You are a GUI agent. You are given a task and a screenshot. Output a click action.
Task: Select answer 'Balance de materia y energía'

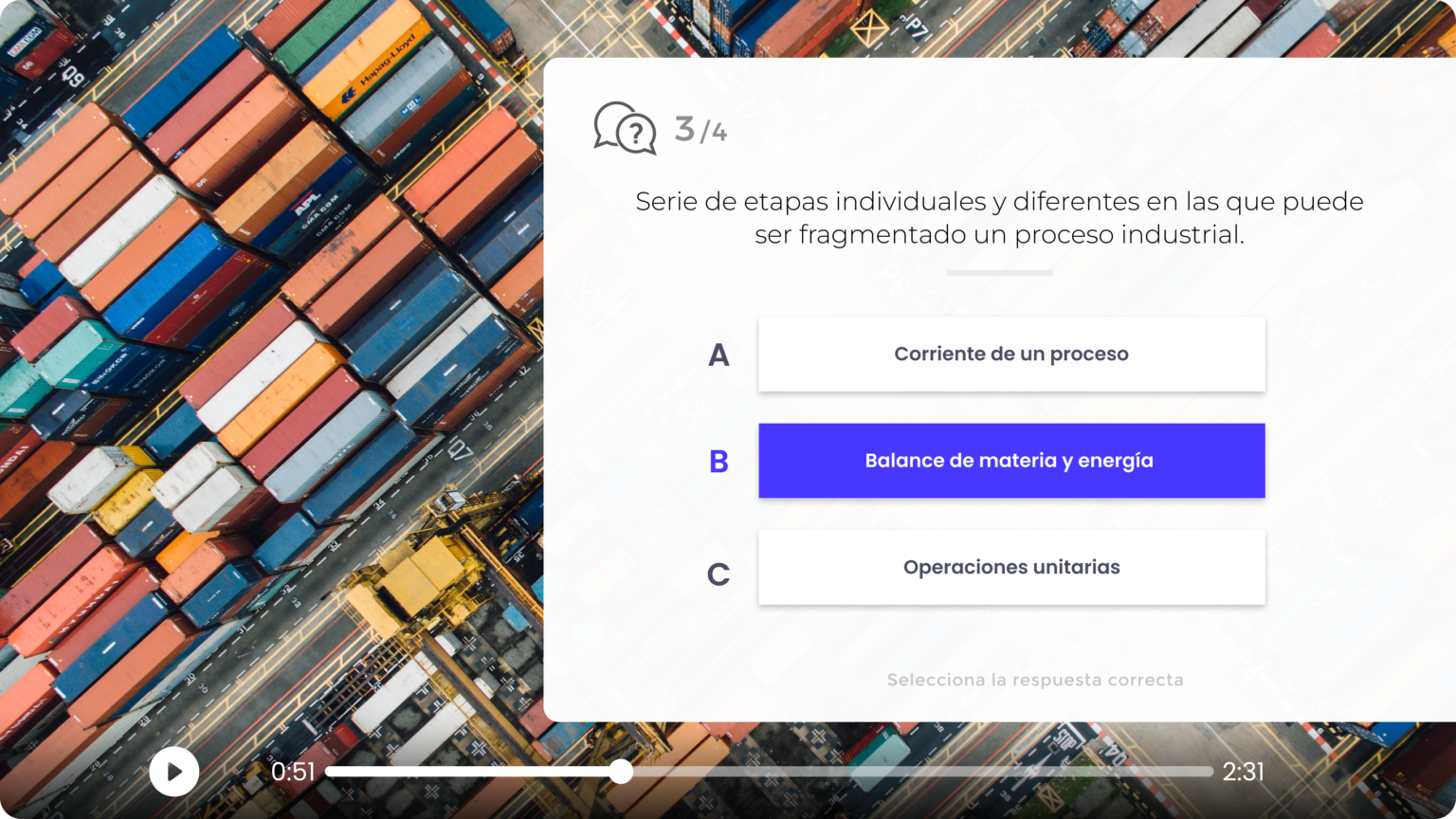coord(1011,461)
